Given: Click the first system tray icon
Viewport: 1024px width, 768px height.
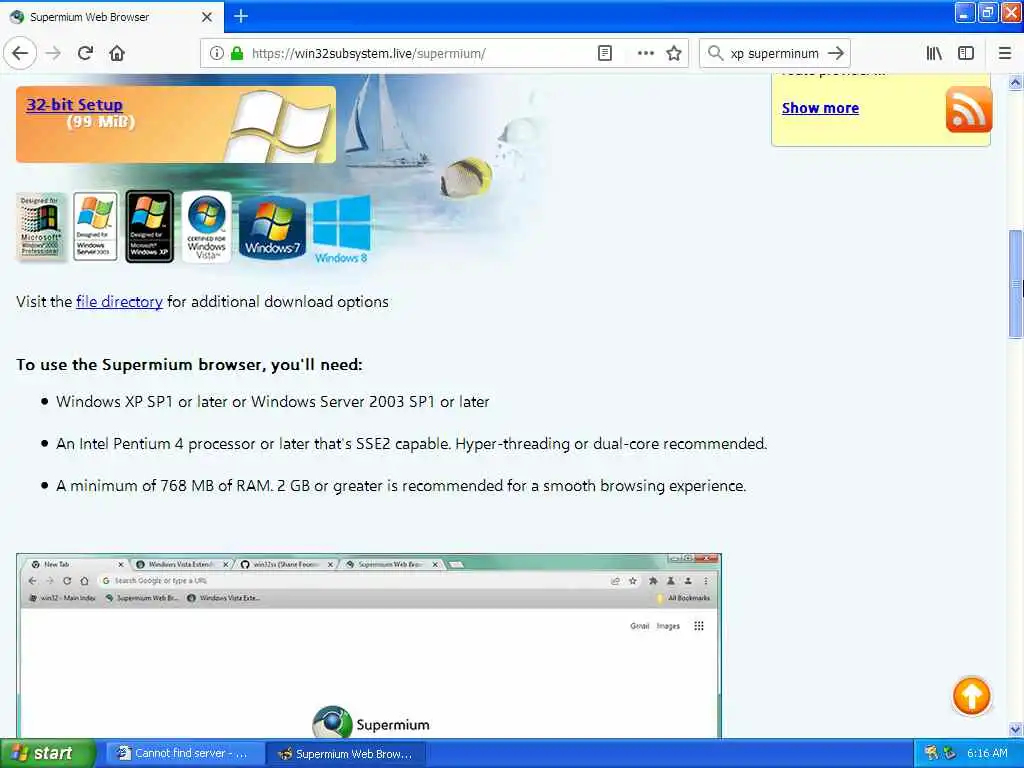Looking at the screenshot, I should (931, 753).
